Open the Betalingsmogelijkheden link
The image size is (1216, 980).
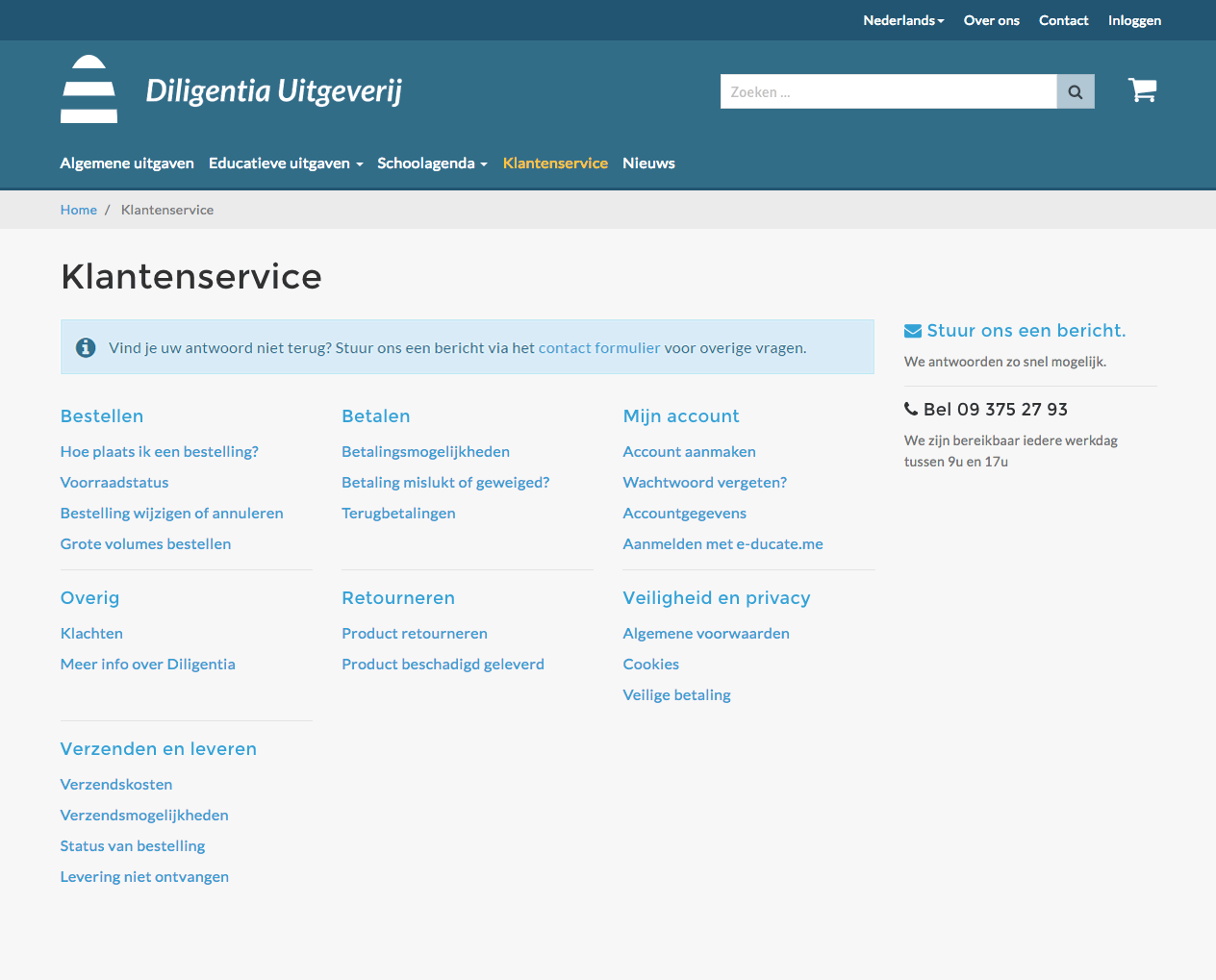coord(426,452)
